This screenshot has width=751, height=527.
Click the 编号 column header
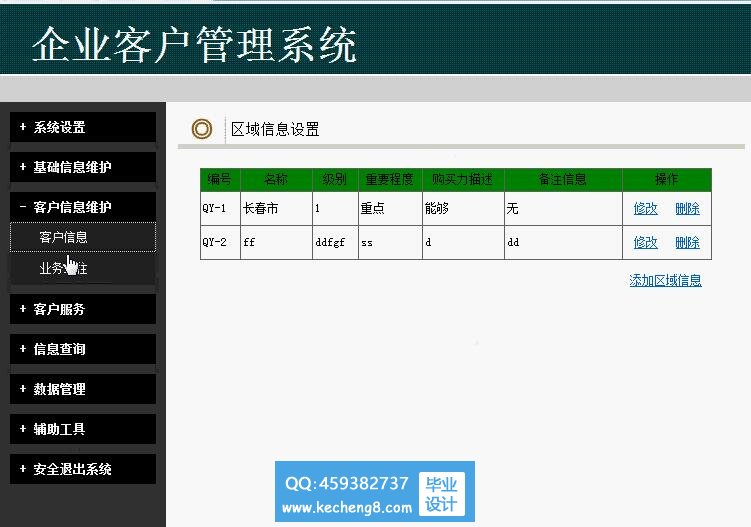pos(220,180)
